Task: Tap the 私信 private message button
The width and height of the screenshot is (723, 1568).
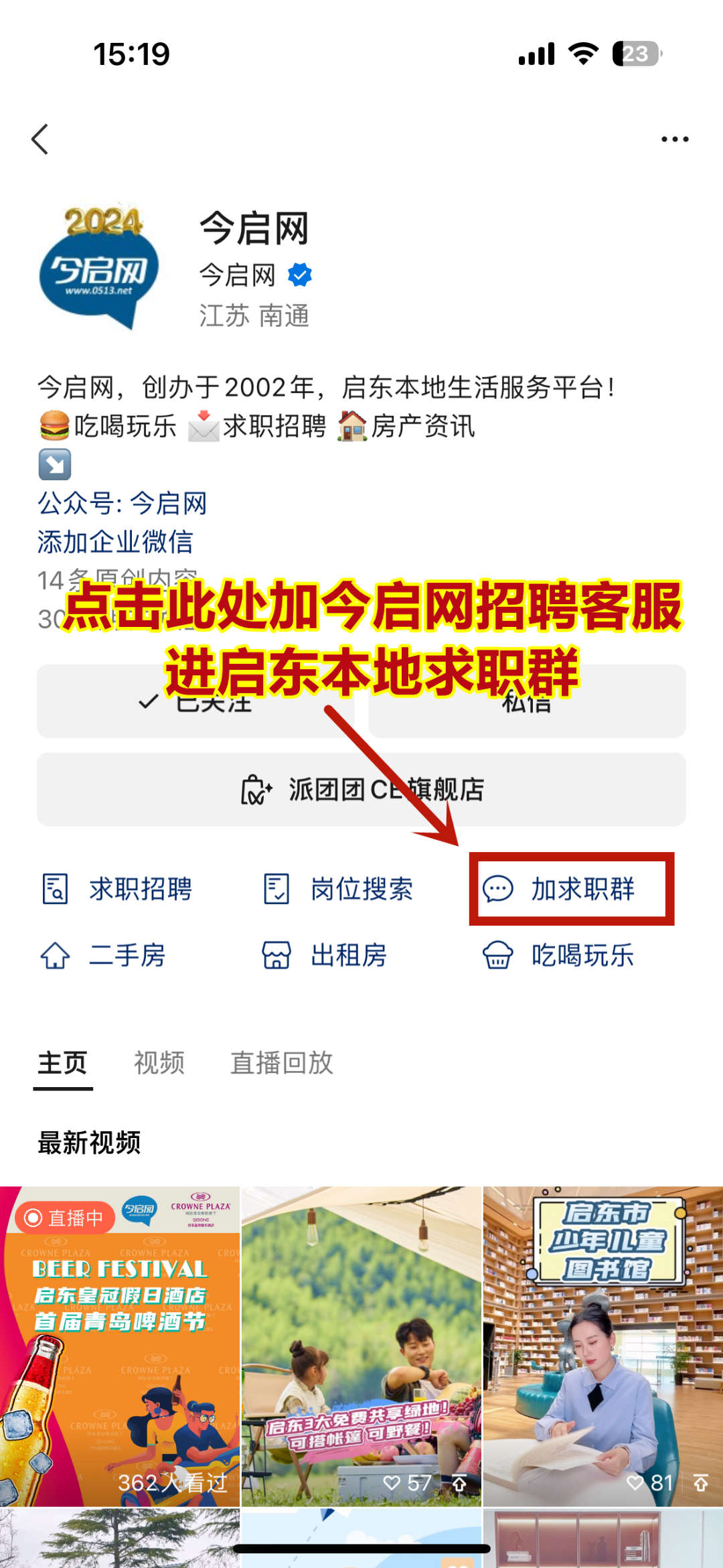Action: [x=528, y=701]
